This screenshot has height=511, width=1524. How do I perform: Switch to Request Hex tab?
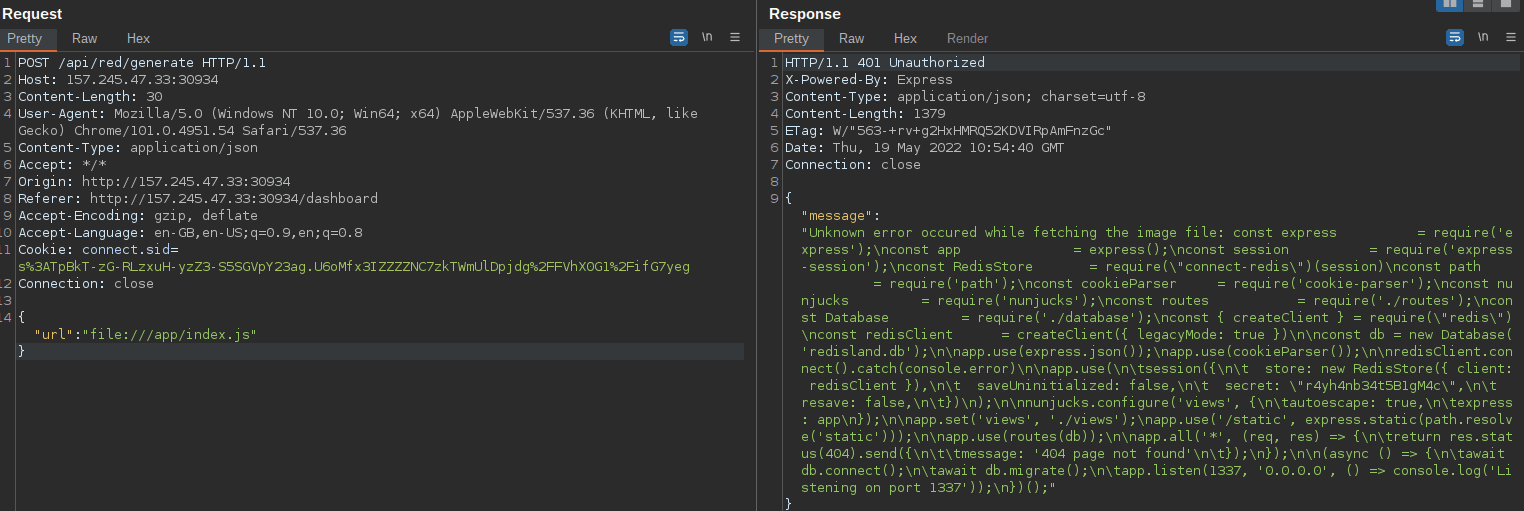coord(138,38)
